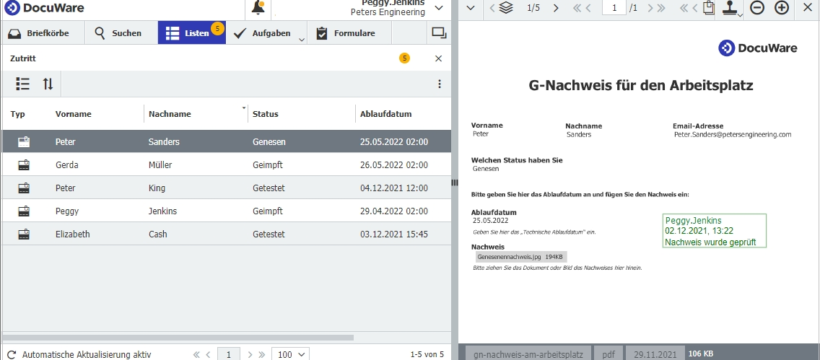
Task: Select the stamp tool in viewer
Action: pos(730,7)
